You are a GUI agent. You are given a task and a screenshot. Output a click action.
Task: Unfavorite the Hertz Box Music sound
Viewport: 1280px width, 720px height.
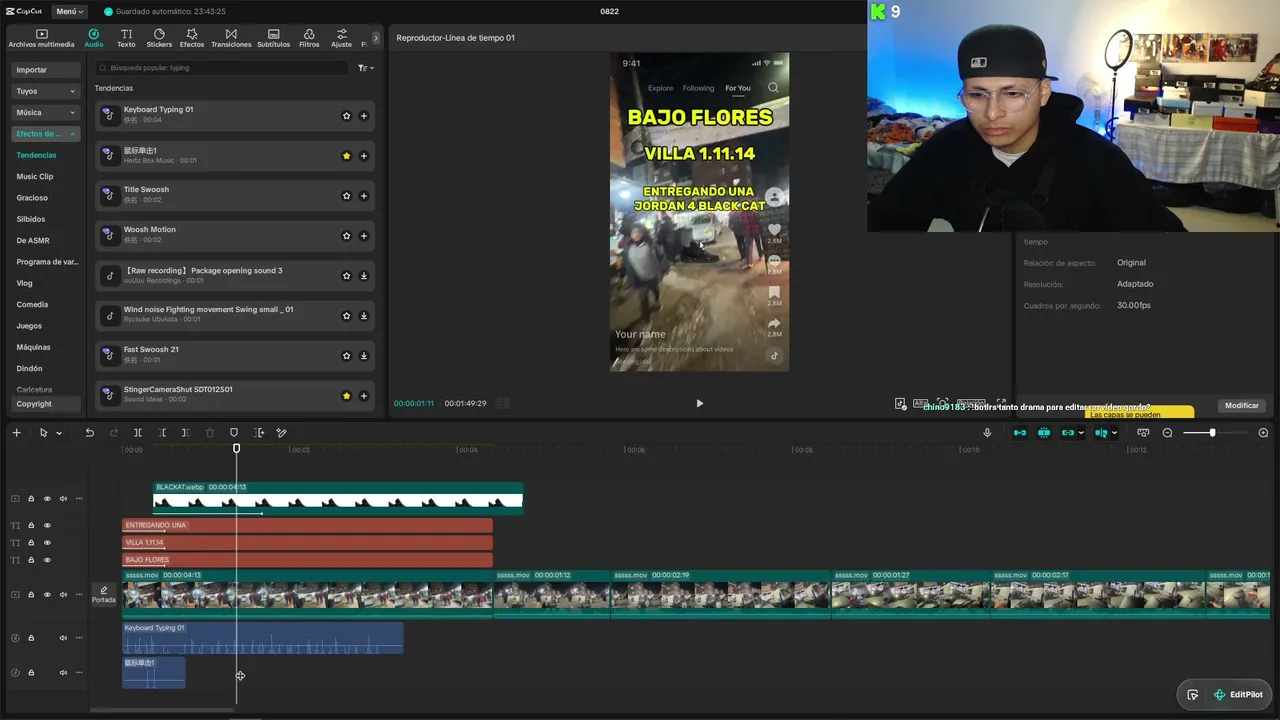[x=347, y=156]
